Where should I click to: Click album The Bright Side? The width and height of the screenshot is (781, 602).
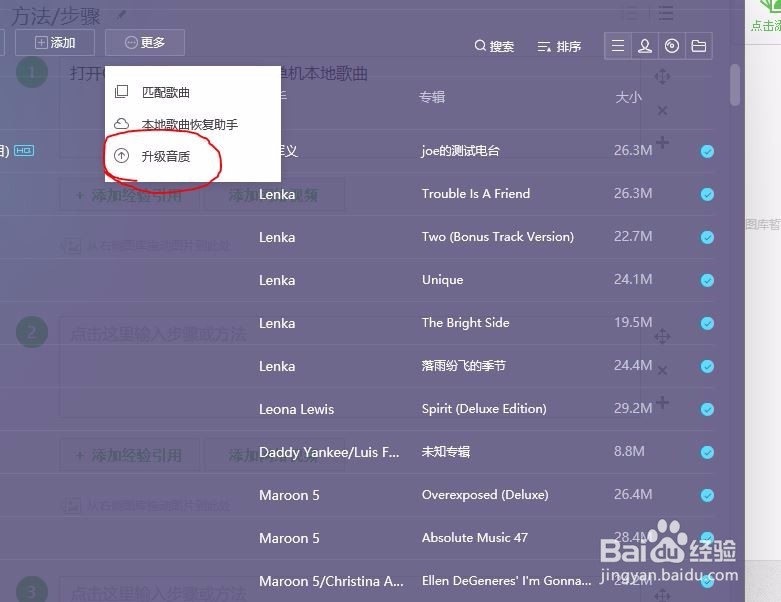tap(465, 323)
